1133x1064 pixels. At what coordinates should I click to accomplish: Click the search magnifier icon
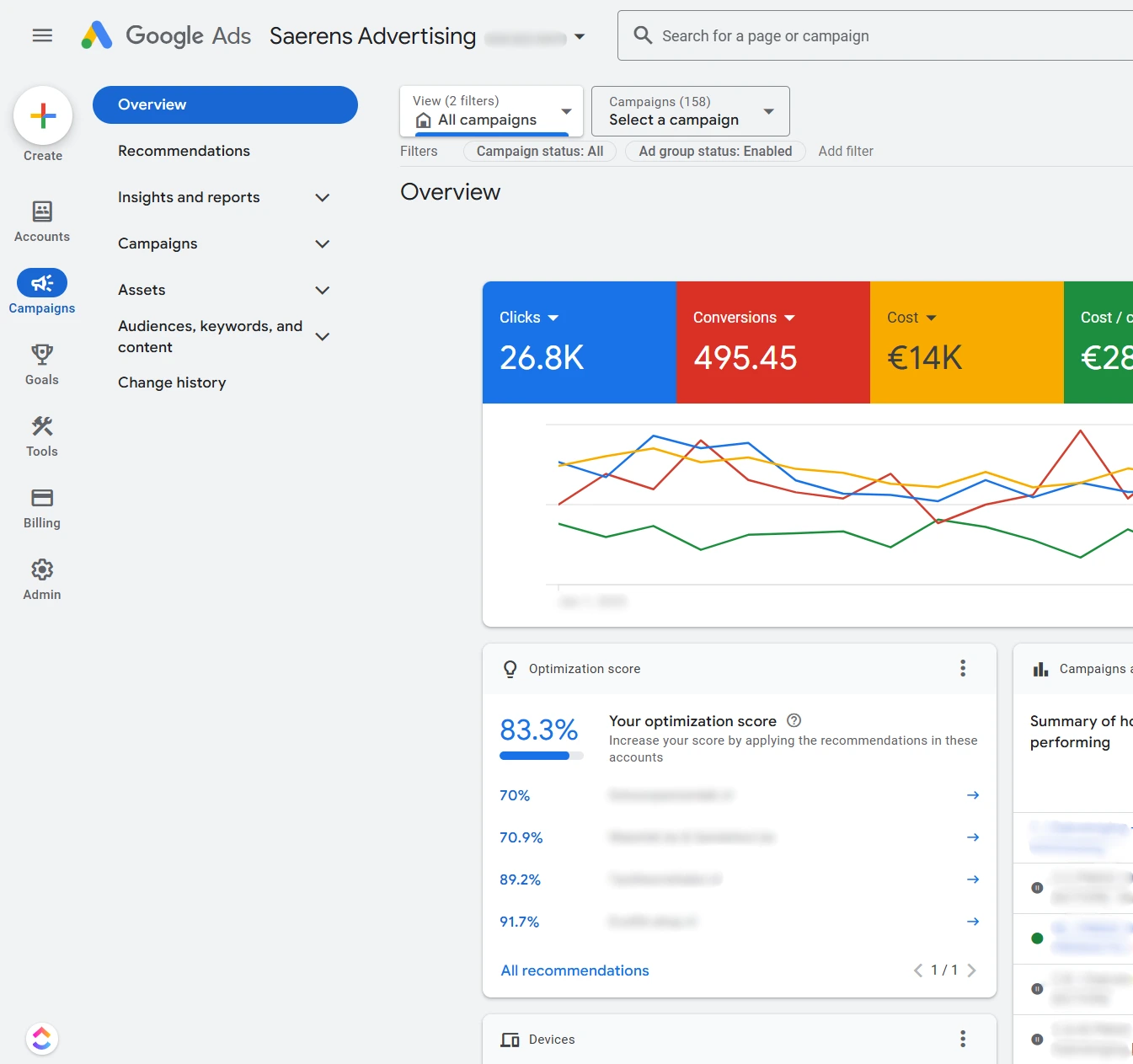tap(643, 35)
